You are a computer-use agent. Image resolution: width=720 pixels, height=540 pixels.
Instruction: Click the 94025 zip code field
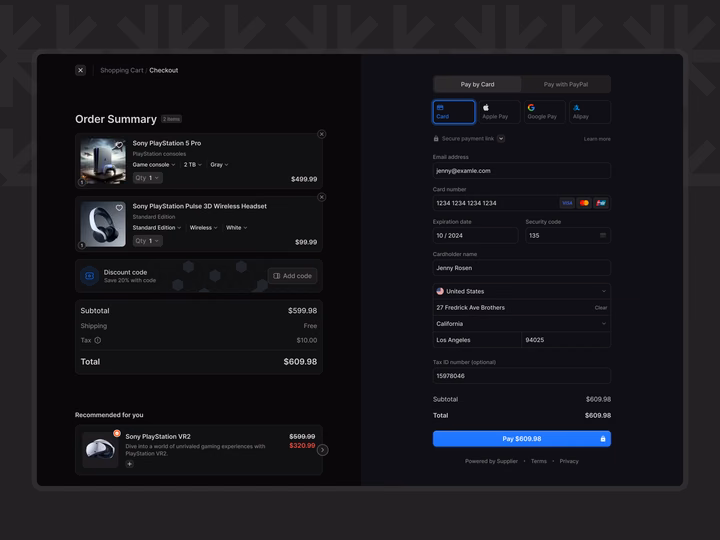566,340
